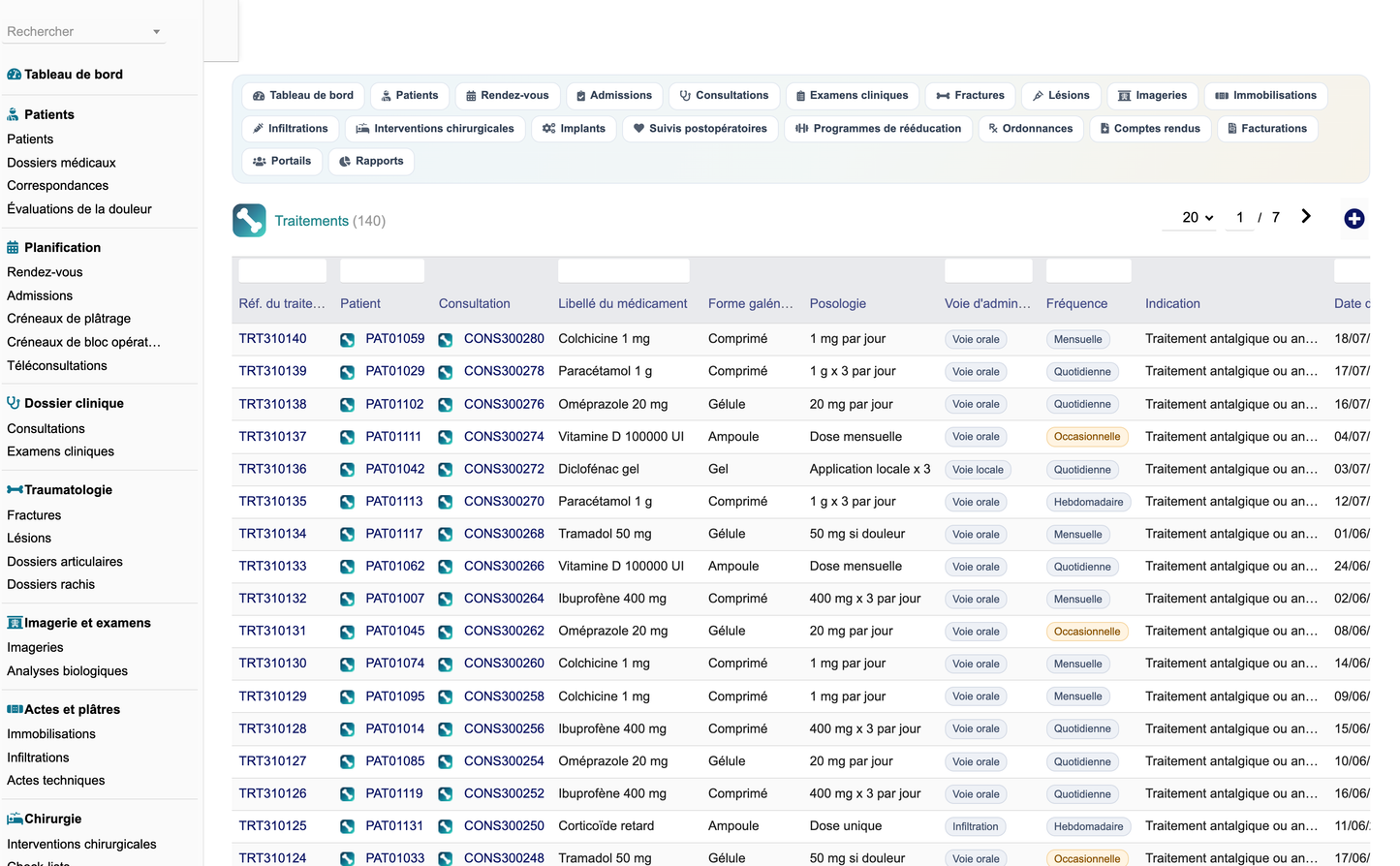Viewport: 1400px width, 866px height.
Task: Click consultation icon beside CONS300262
Action: [x=446, y=632]
